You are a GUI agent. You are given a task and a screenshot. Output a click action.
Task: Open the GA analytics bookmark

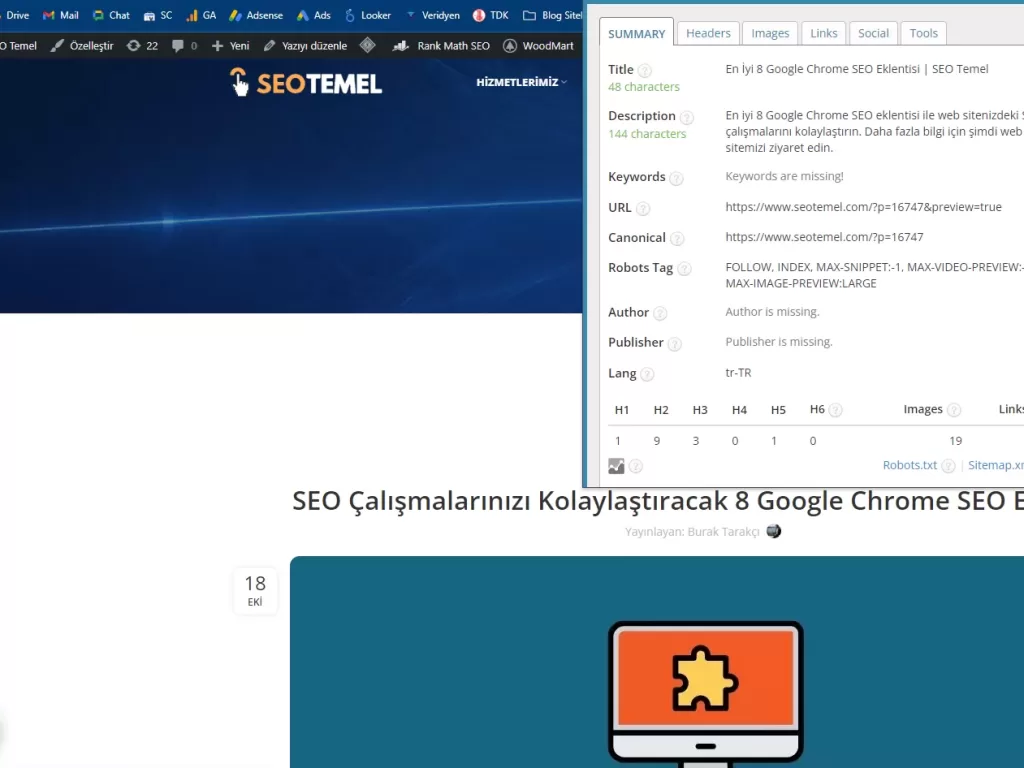click(x=201, y=15)
